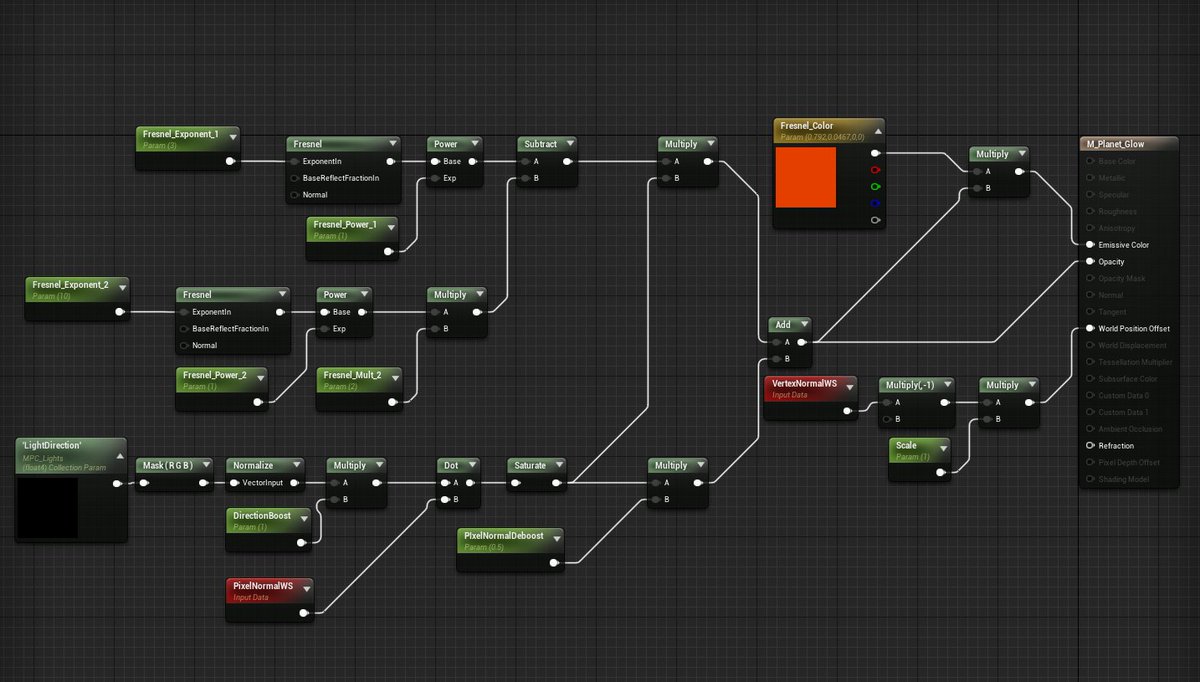1200x682 pixels.
Task: Click the Multiply(,-1) node's B input pin
Action: [x=886, y=419]
